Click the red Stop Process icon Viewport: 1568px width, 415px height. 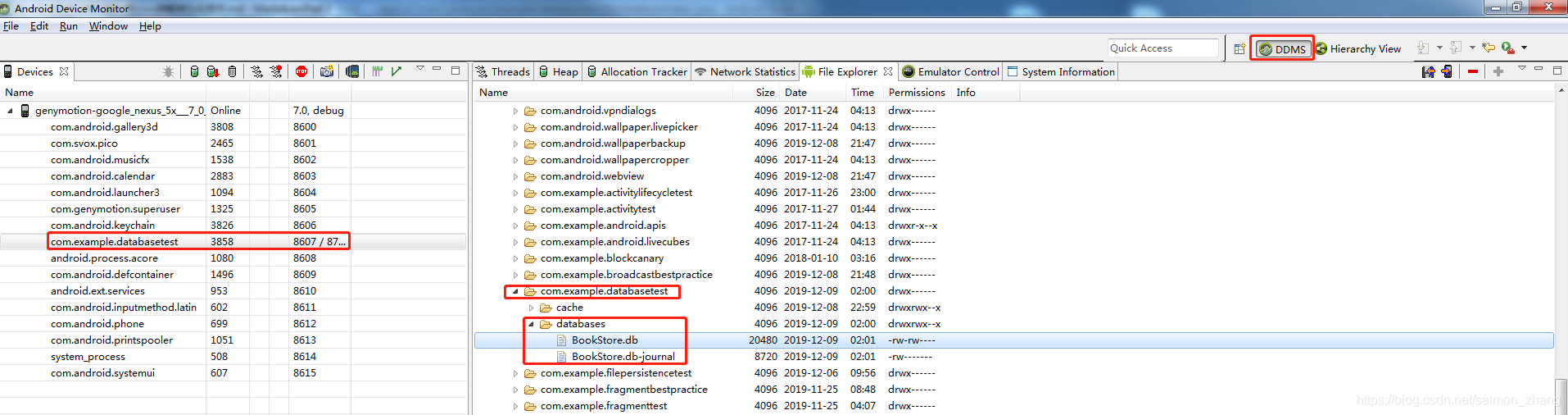coord(301,71)
